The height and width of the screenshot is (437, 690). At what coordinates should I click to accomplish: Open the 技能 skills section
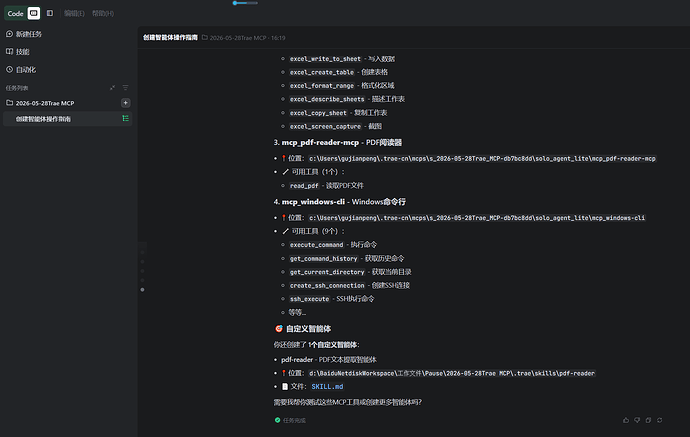coord(22,51)
